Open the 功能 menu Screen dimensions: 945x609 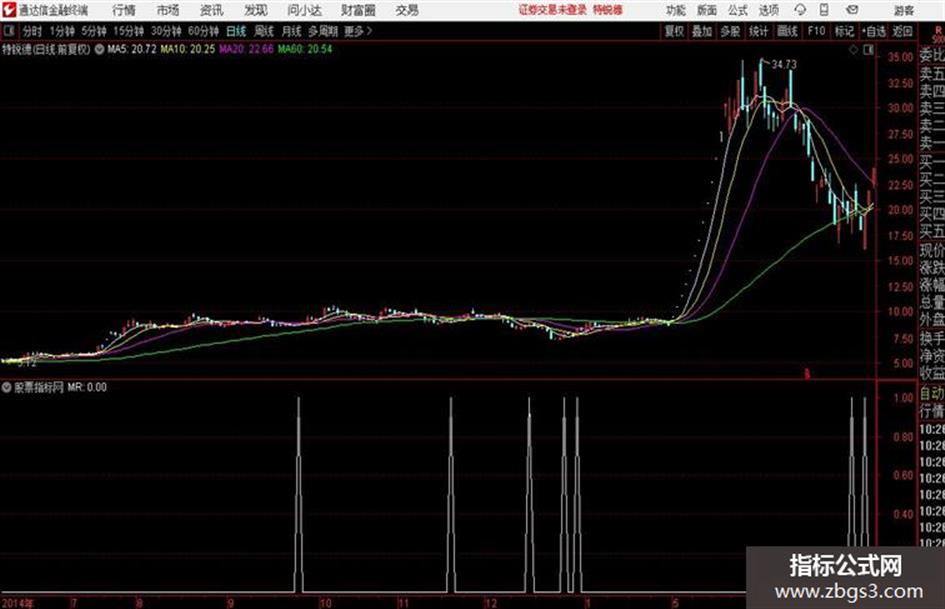tap(675, 10)
